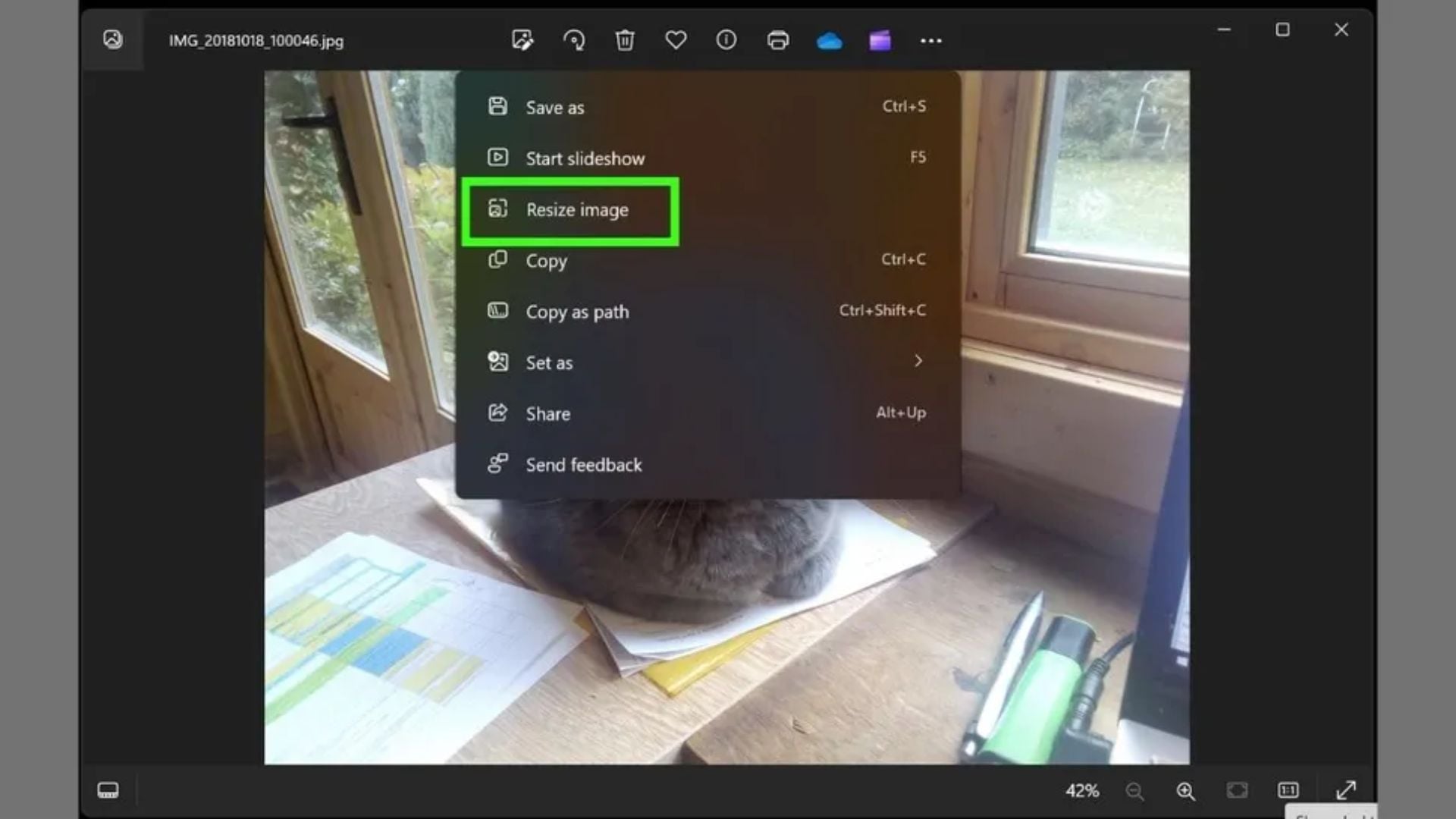The height and width of the screenshot is (819, 1456).
Task: Click the Print icon
Action: (778, 40)
